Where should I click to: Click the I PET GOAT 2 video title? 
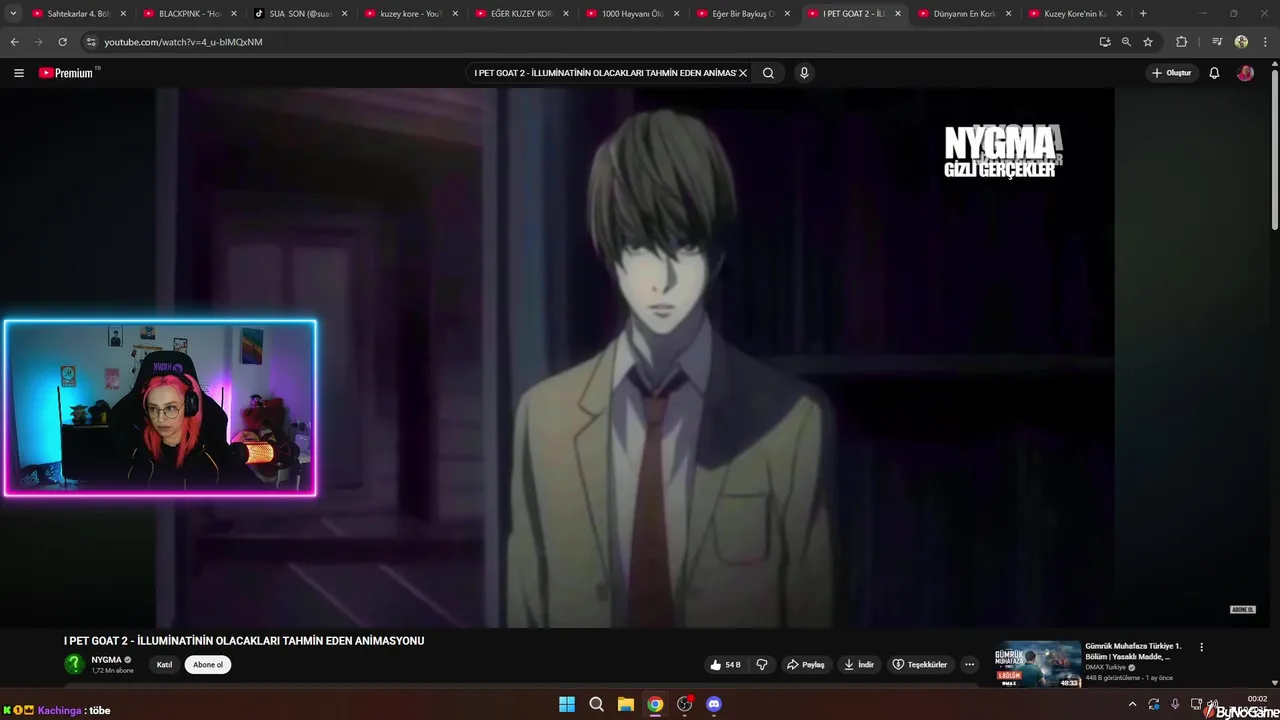(x=244, y=641)
